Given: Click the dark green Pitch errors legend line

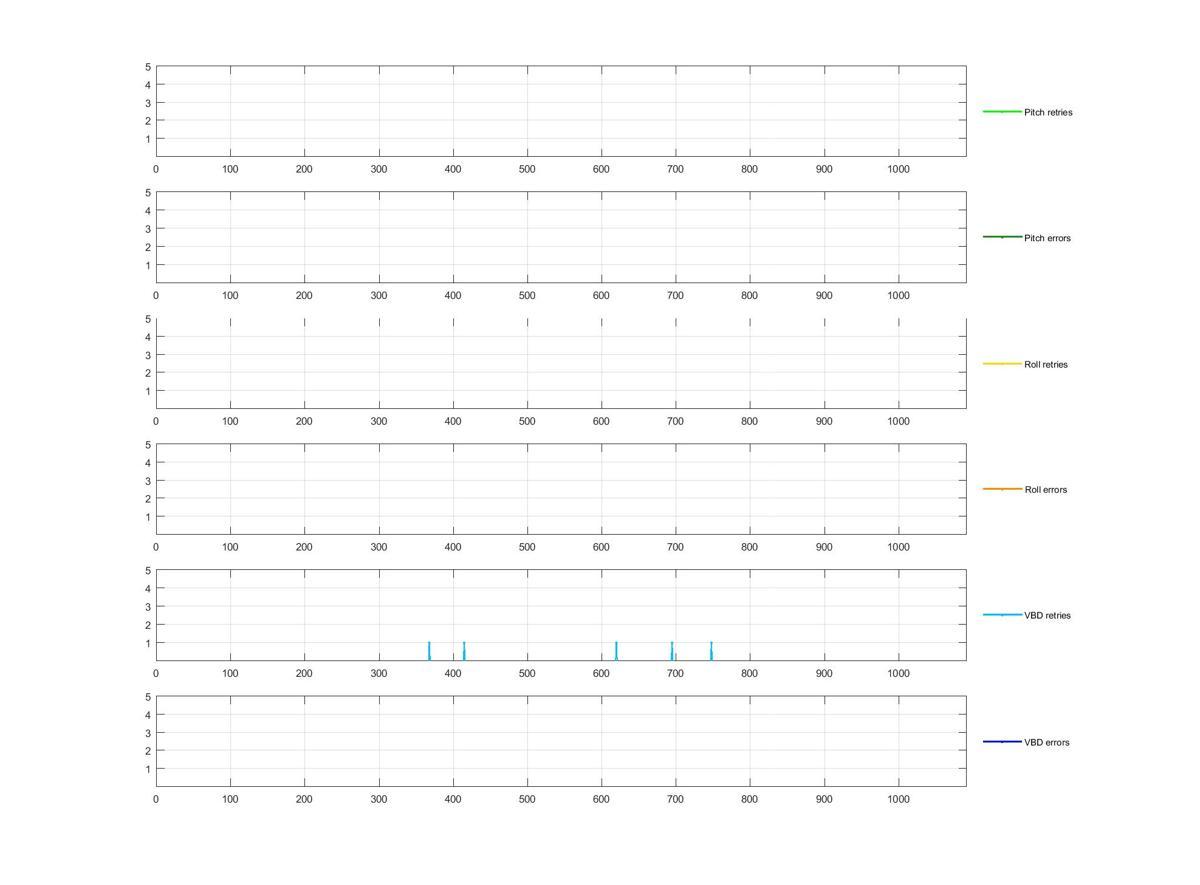Looking at the screenshot, I should point(1002,237).
